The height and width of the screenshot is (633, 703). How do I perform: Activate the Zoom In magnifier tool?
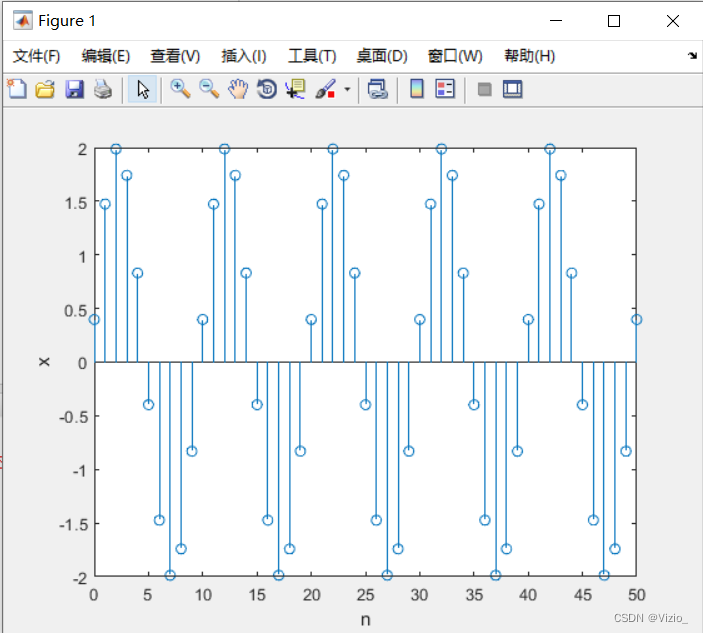[x=180, y=89]
